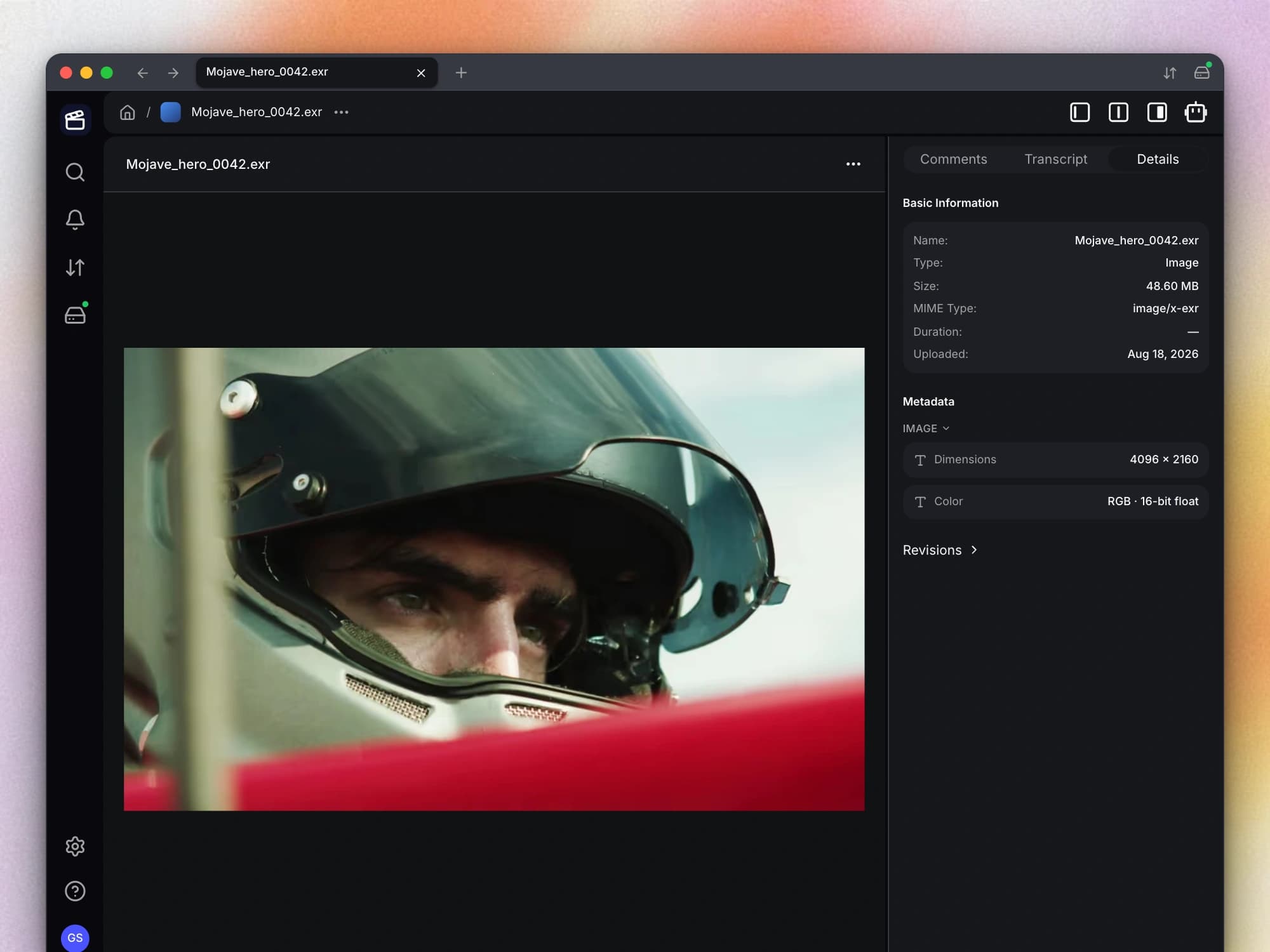Open settings gear in sidebar
The height and width of the screenshot is (952, 1270).
click(75, 846)
